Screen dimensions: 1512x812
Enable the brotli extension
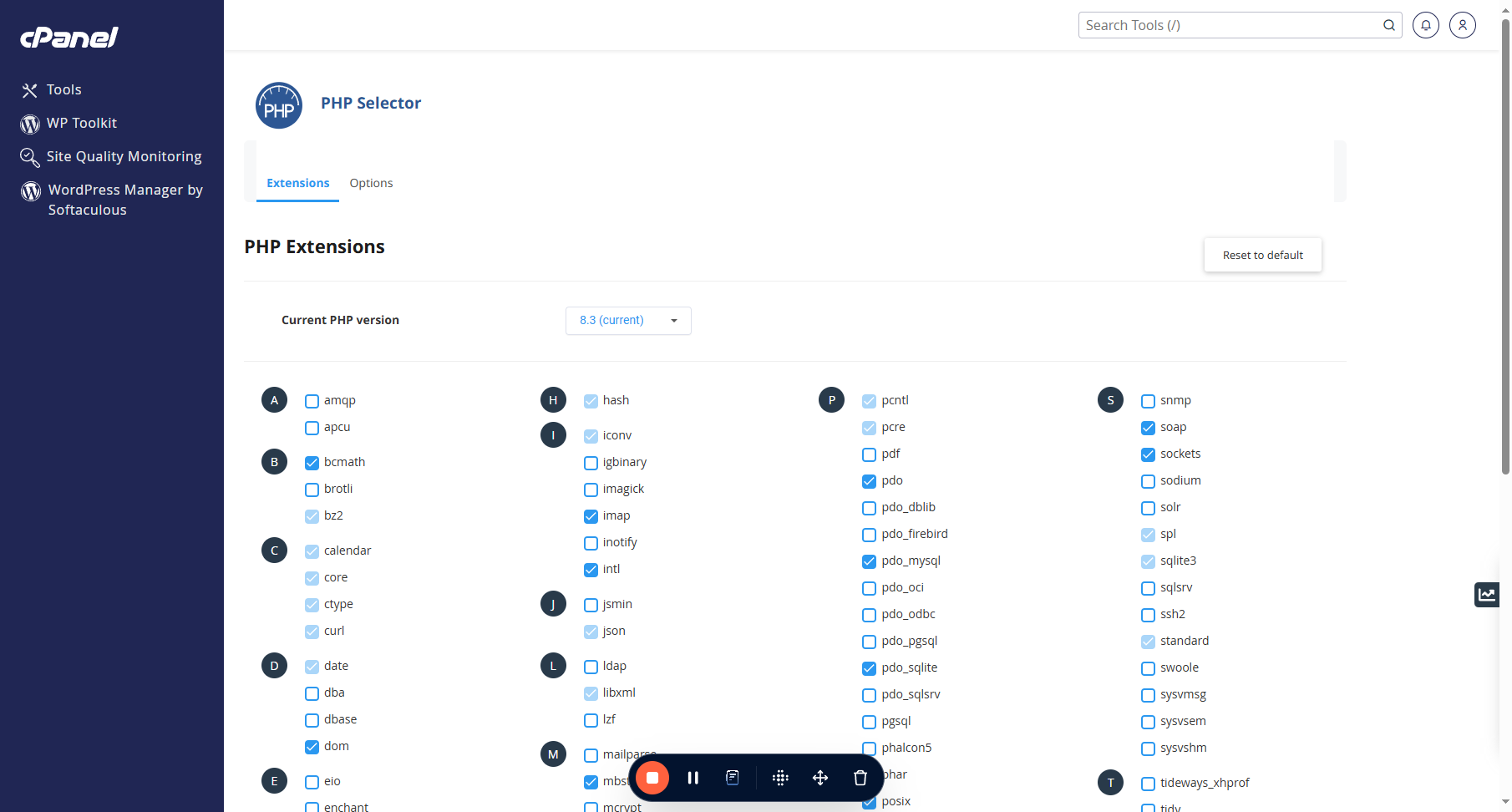(x=312, y=490)
